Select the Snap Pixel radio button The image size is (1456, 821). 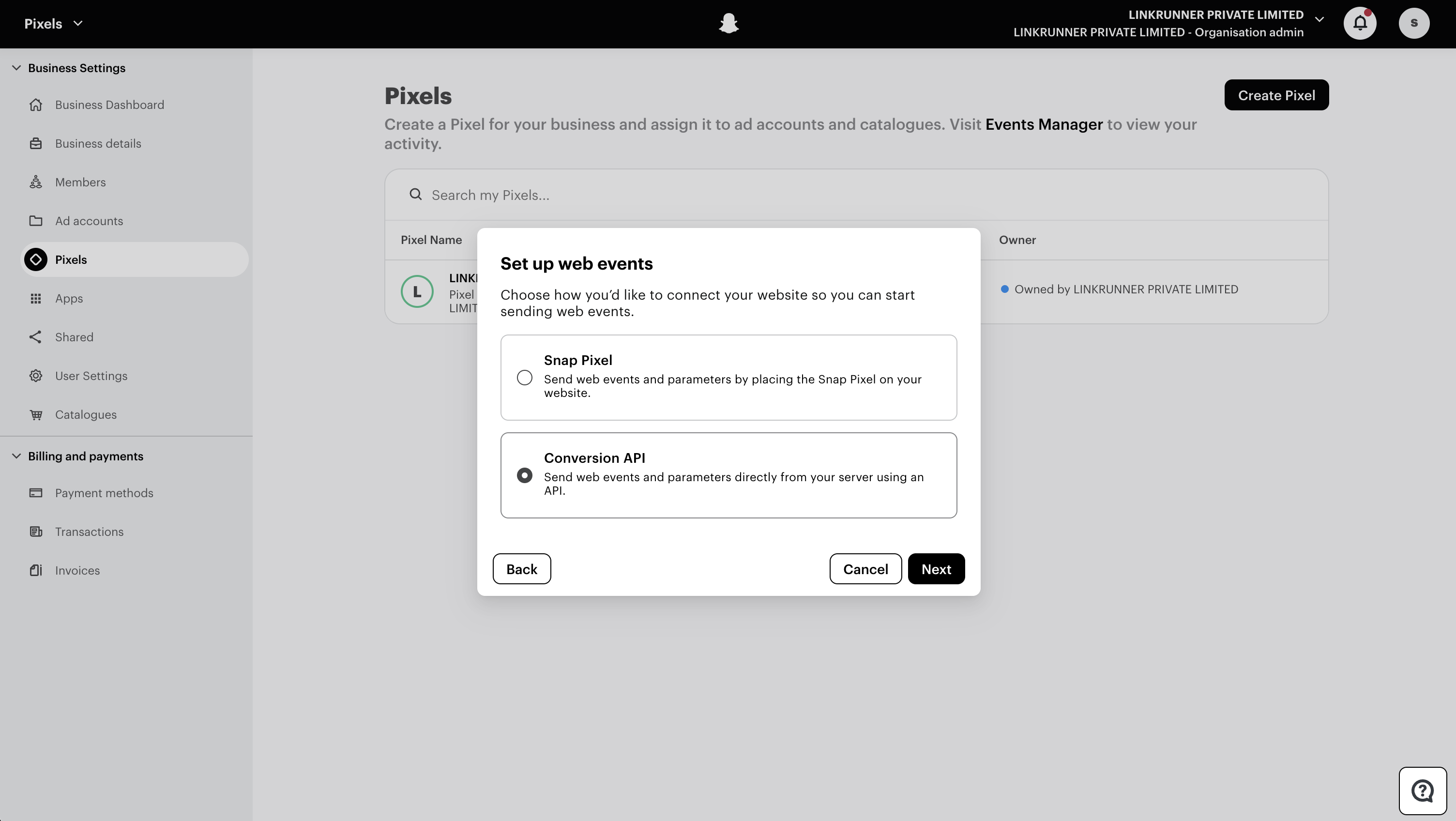click(x=525, y=378)
